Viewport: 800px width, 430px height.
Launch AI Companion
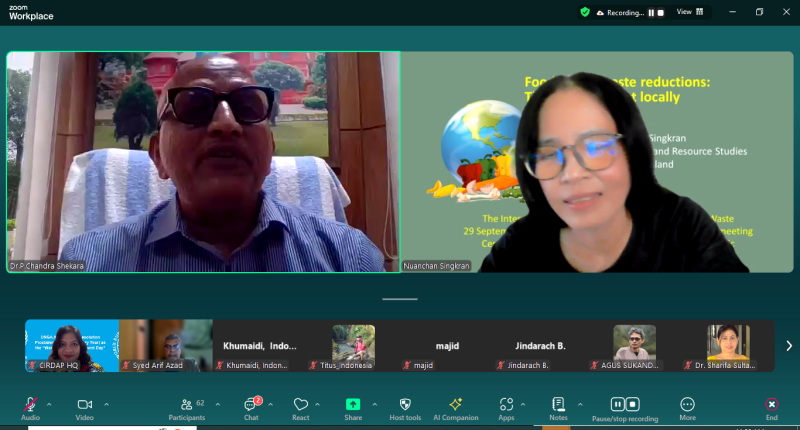[x=455, y=405]
